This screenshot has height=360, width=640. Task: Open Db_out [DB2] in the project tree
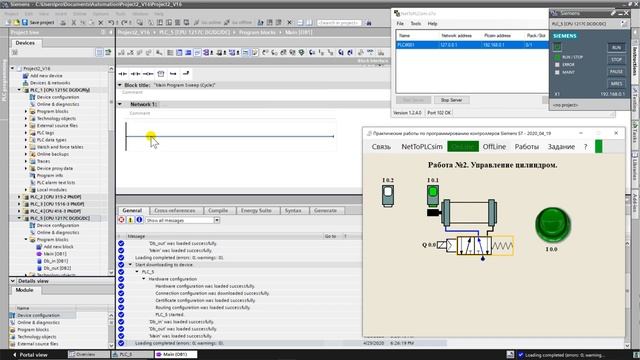(57, 268)
